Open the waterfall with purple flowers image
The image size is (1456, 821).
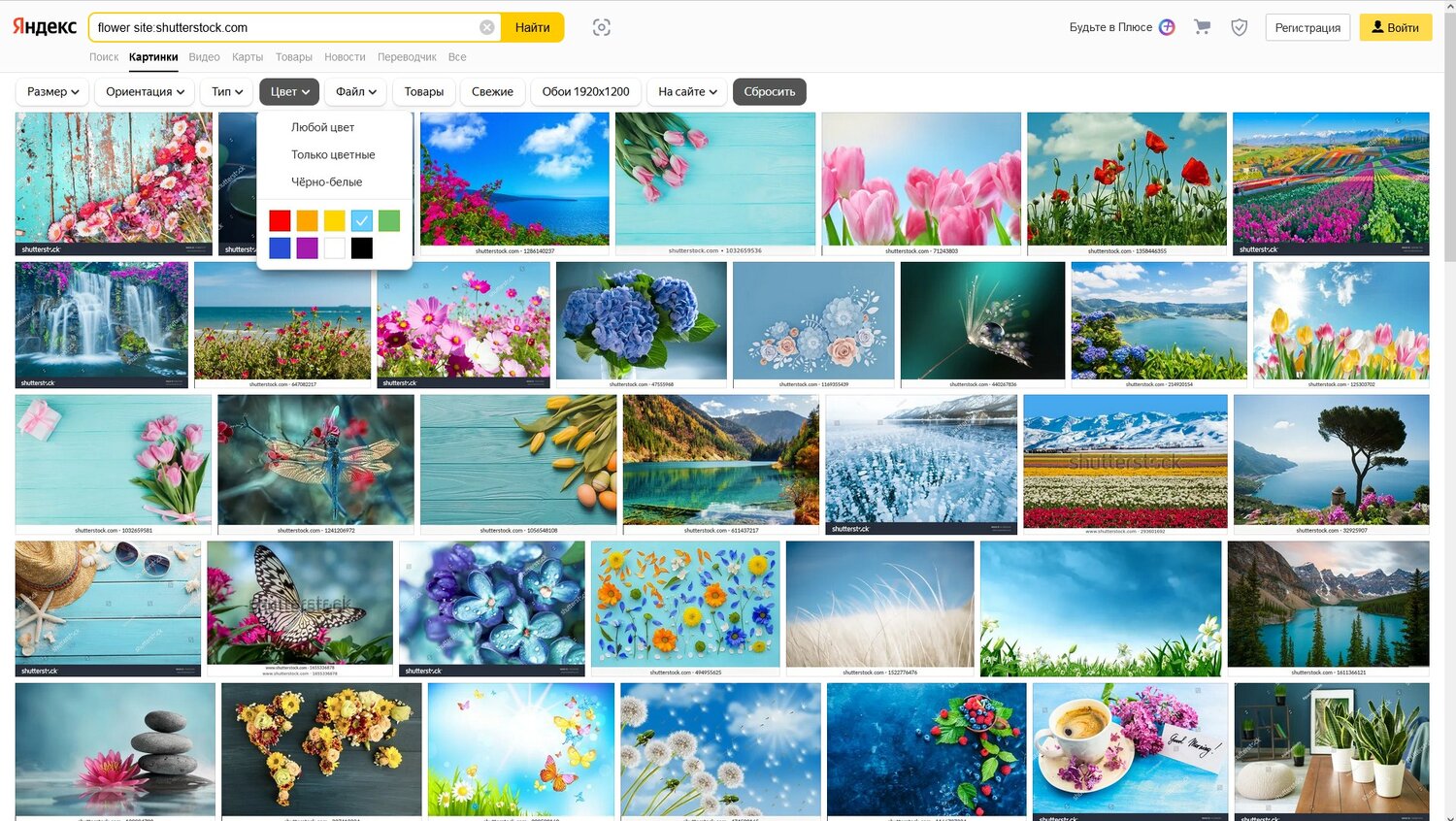click(102, 325)
